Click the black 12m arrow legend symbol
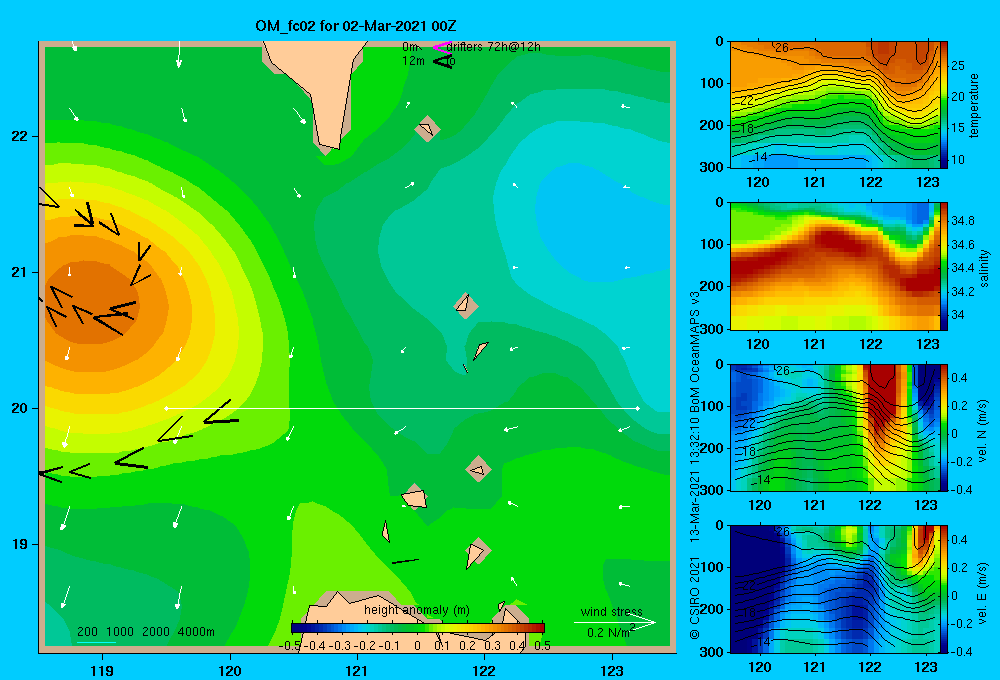 click(443, 62)
